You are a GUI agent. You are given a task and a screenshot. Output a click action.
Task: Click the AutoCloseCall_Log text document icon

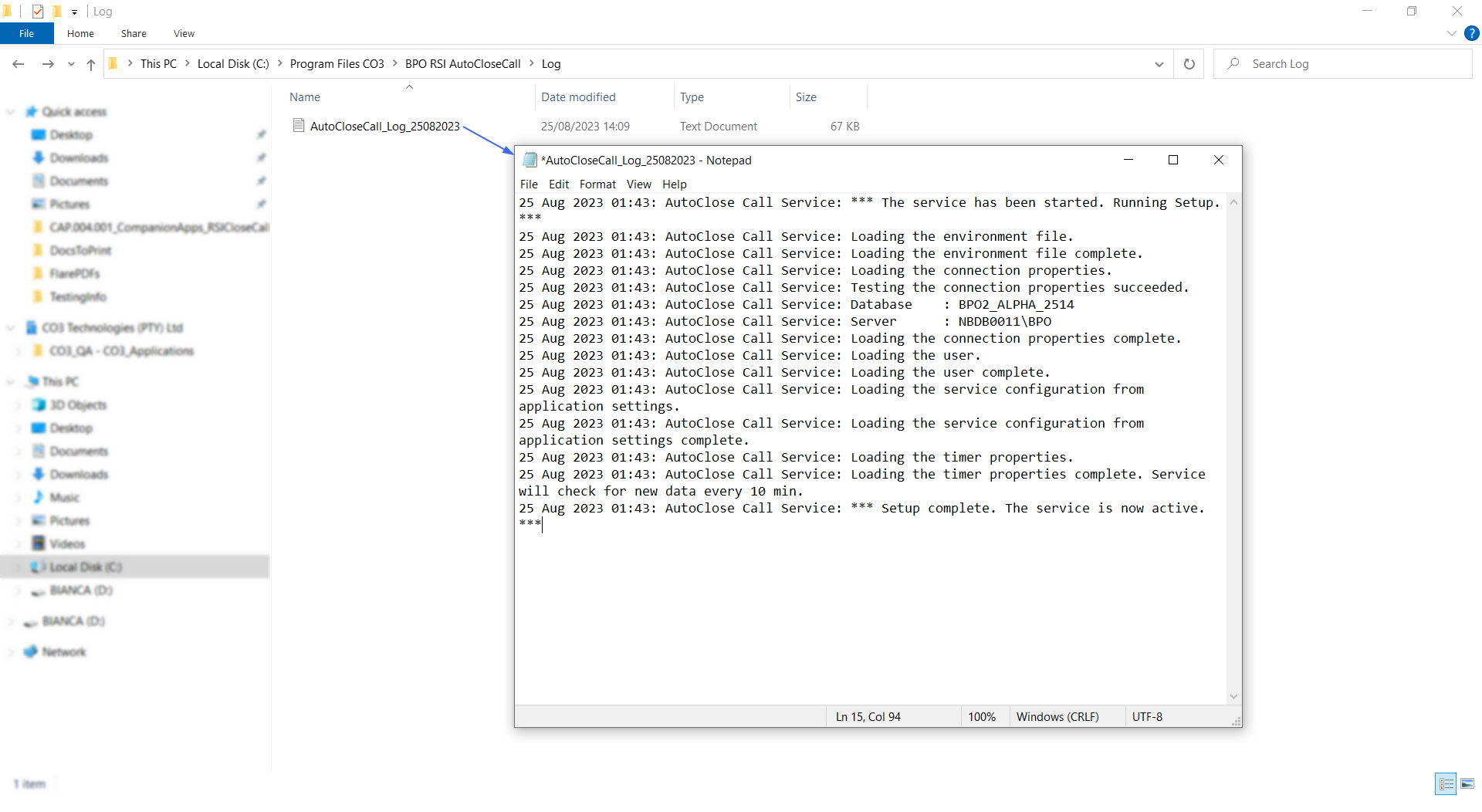(x=299, y=126)
